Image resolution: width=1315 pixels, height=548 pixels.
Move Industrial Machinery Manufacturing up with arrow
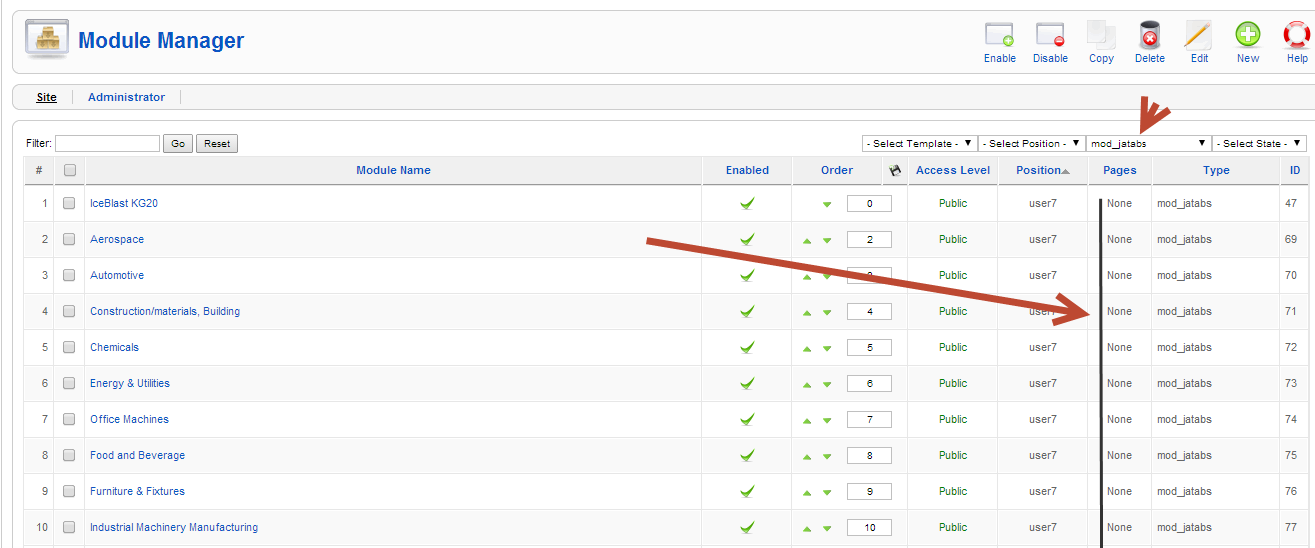point(807,528)
